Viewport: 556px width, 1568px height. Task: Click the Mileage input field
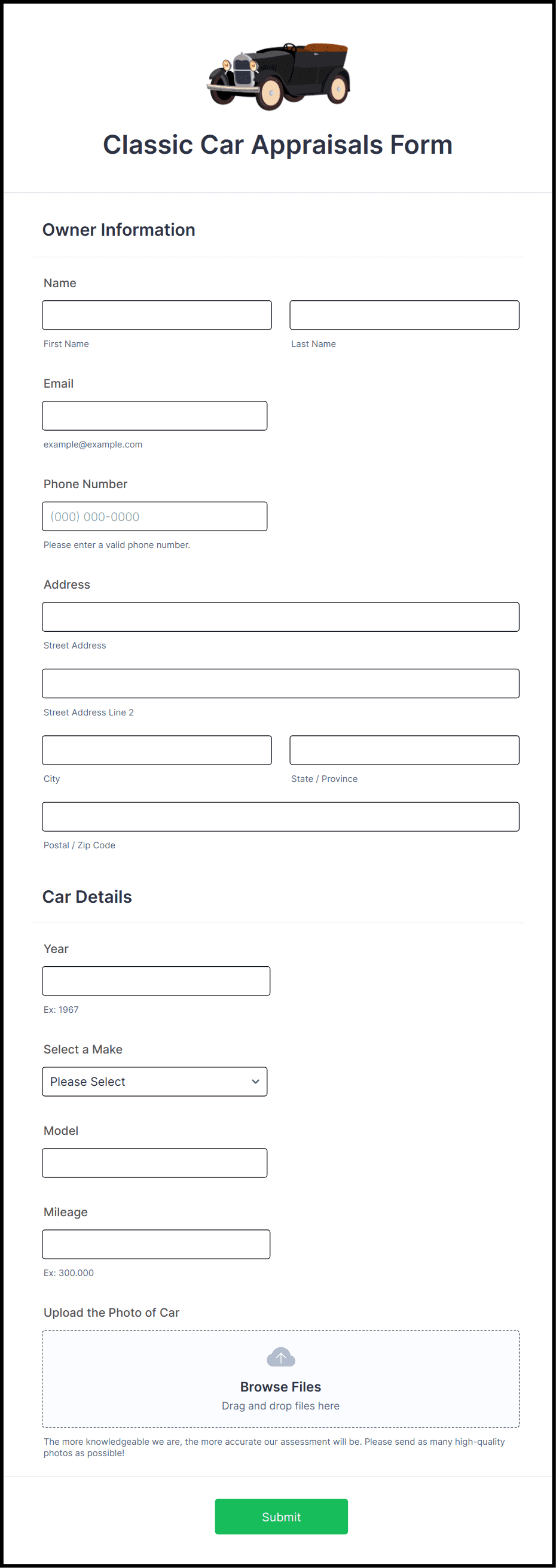pyautogui.click(x=155, y=1244)
